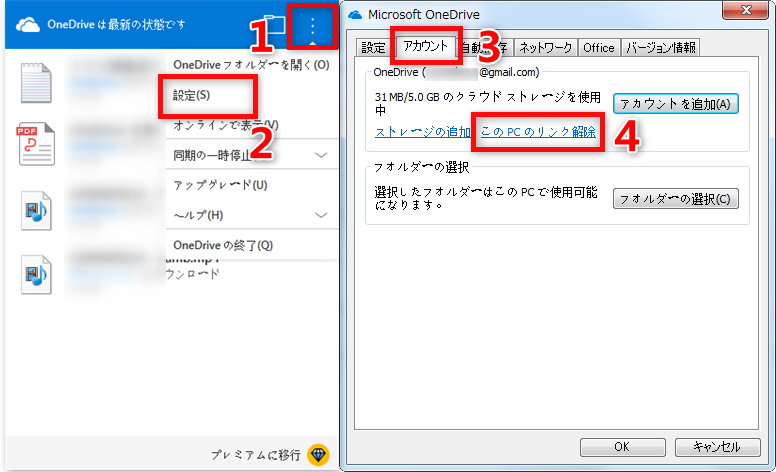Choose OneDriveフォルダーを開く(O) menu entry
This screenshot has height=472, width=776.
pos(250,65)
